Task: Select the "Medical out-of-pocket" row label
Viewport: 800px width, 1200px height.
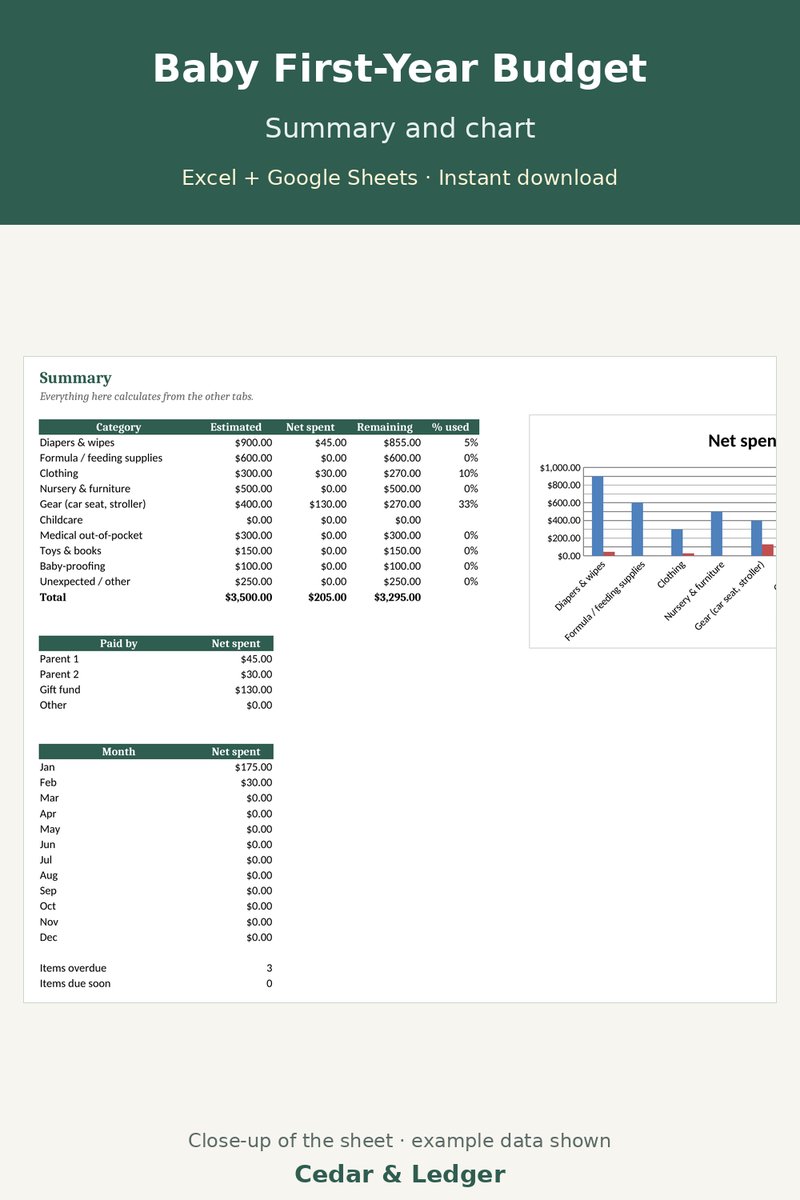Action: [91, 535]
